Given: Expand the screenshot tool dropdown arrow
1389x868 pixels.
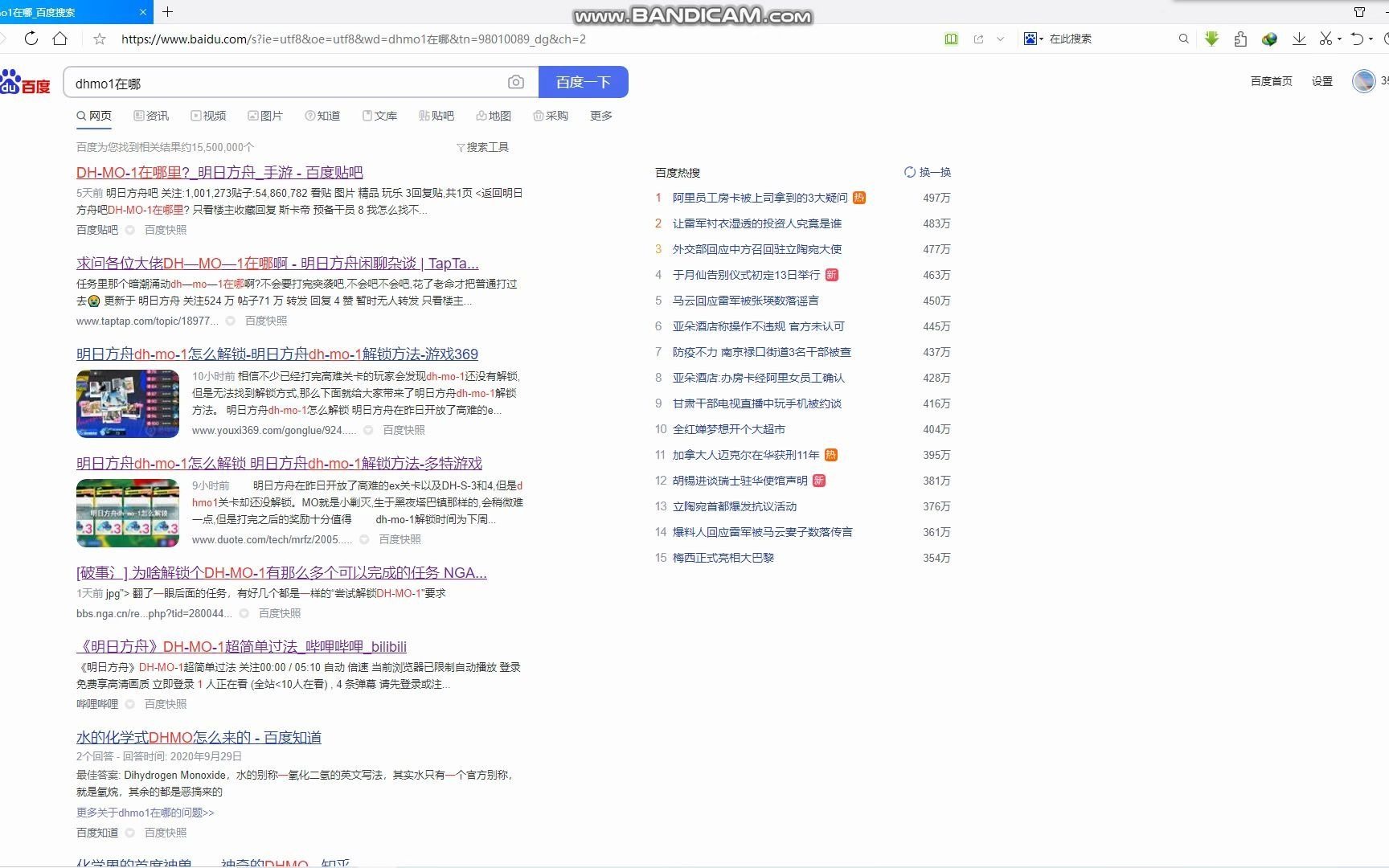Looking at the screenshot, I should 1339,39.
